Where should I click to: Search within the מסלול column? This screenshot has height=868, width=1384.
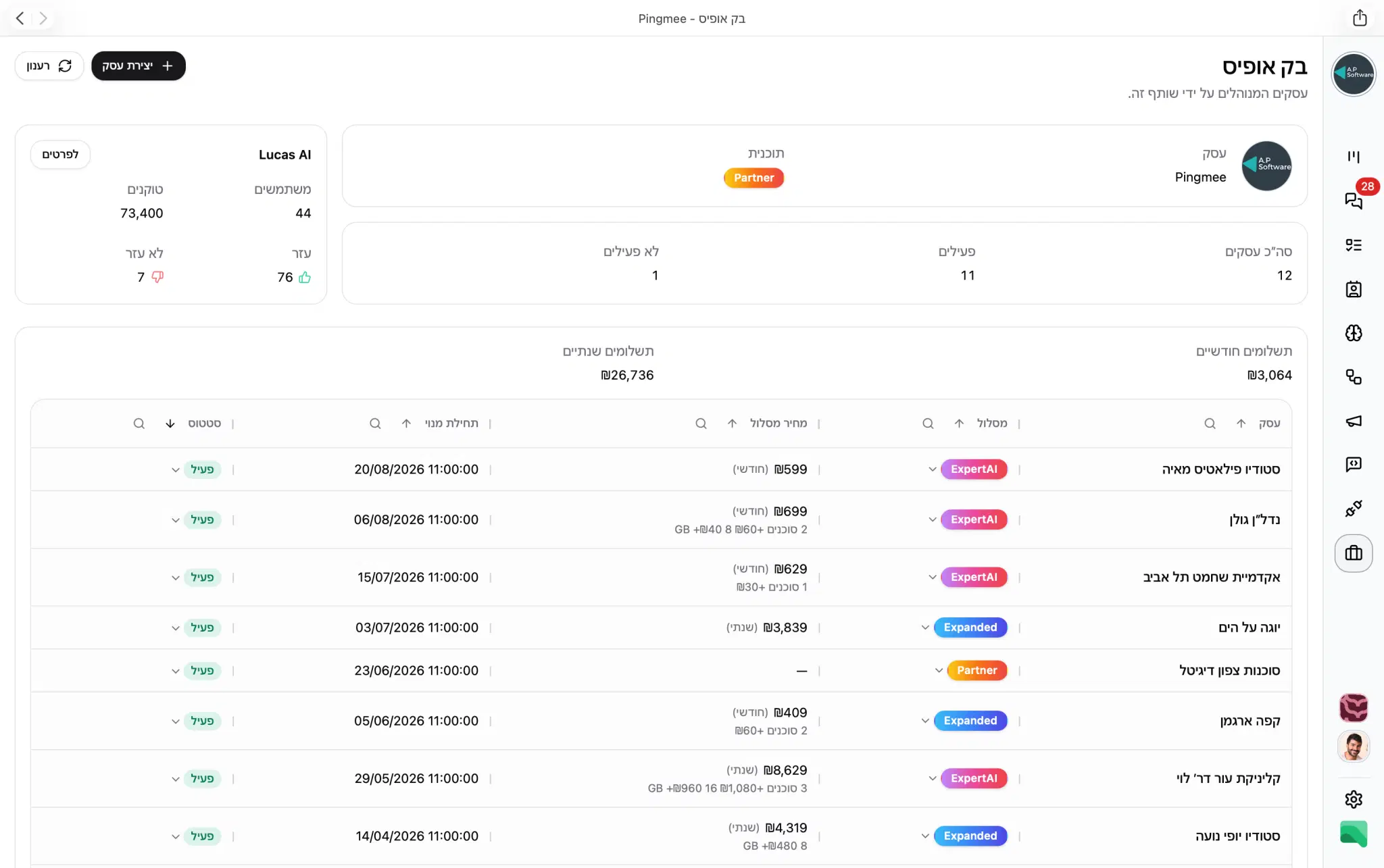click(x=928, y=424)
